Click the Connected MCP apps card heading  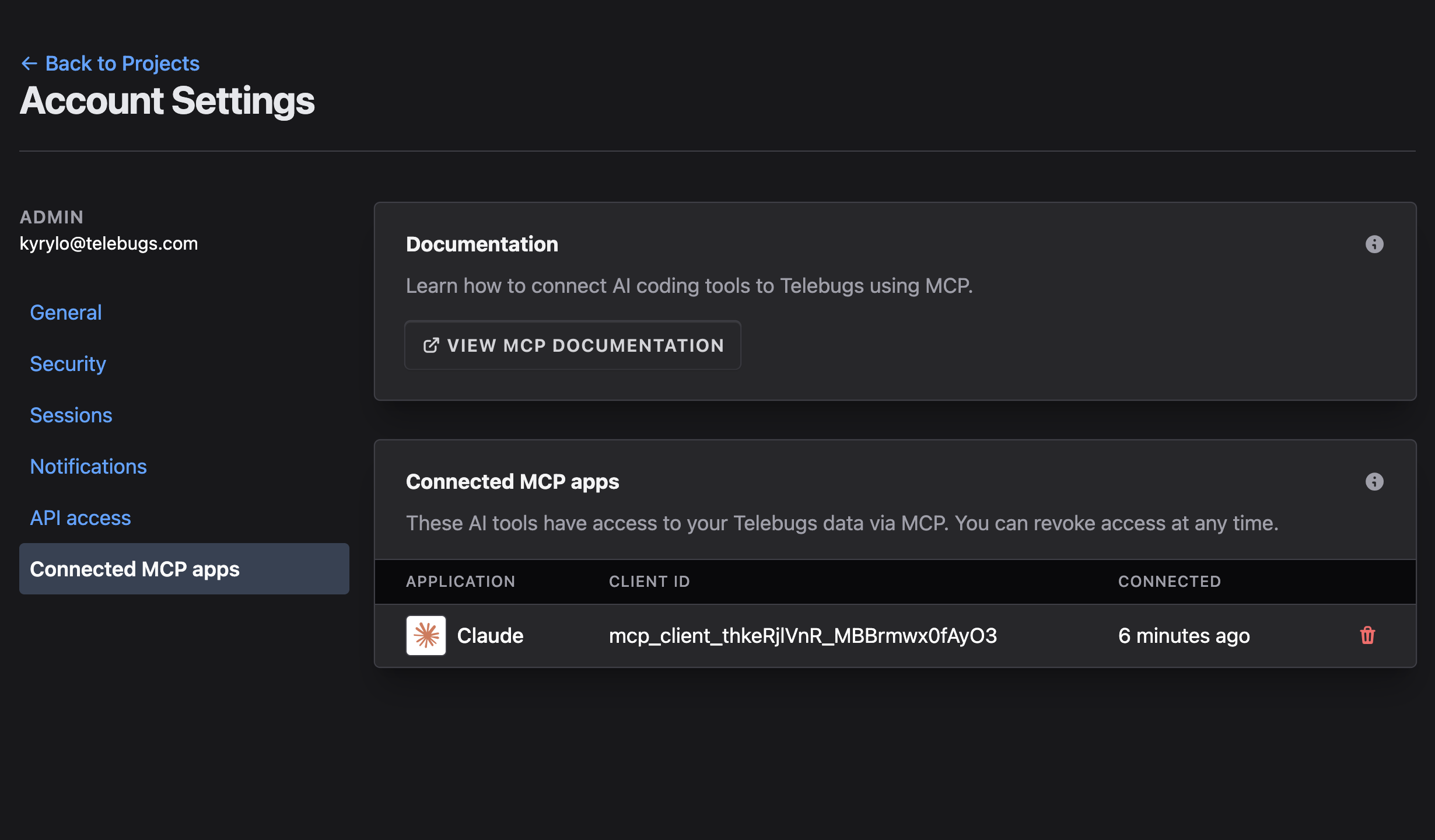coord(512,481)
